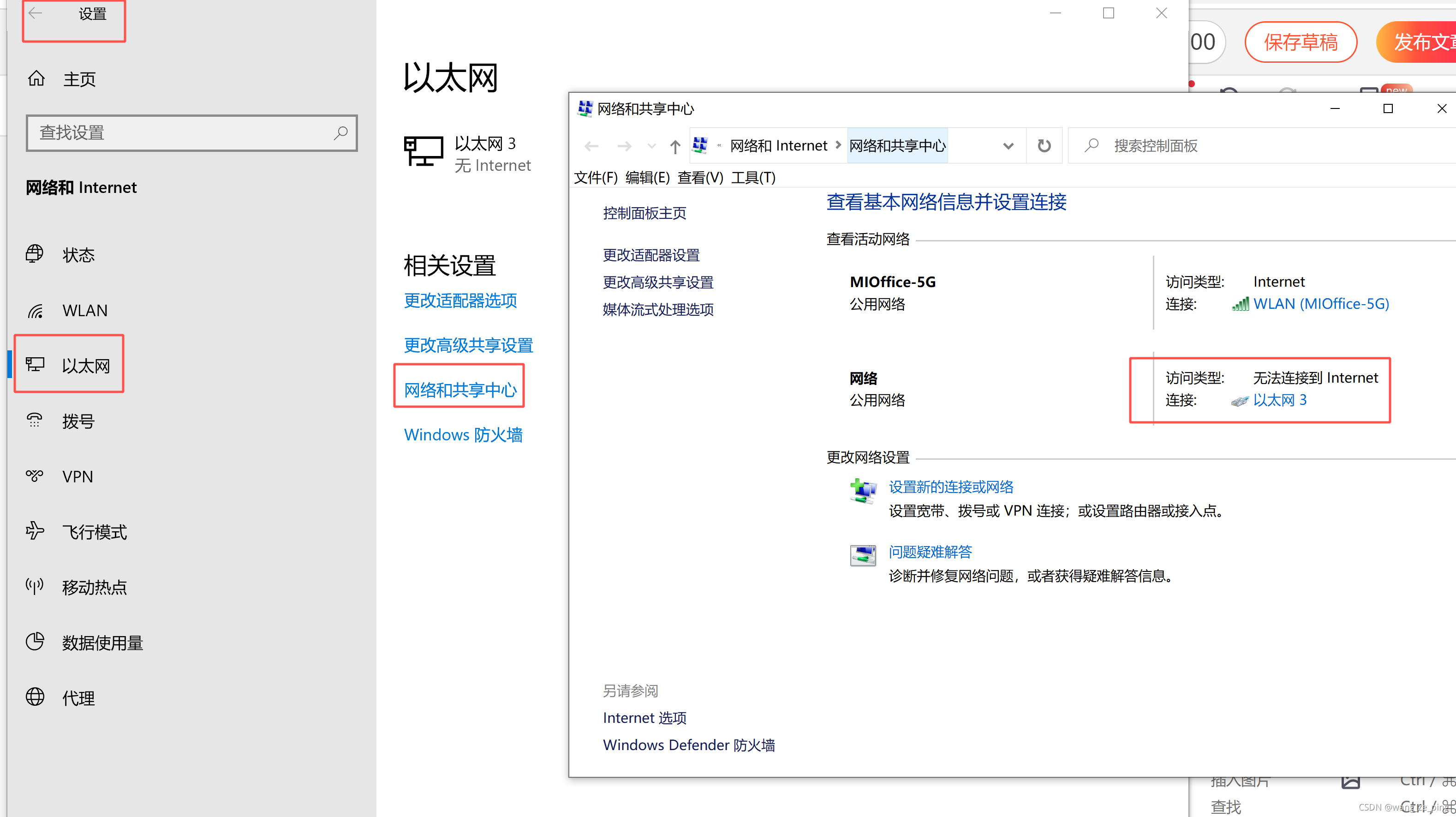Go back using the Settings back arrow
Screen dimensions: 1456x817
tap(36, 13)
